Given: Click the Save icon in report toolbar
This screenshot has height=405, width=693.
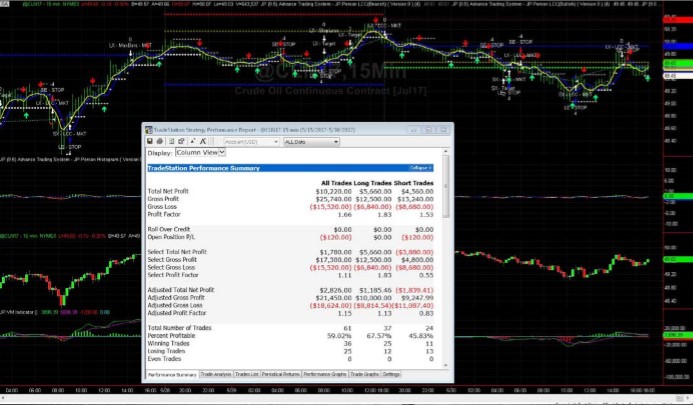Looking at the screenshot, I should pyautogui.click(x=150, y=142).
